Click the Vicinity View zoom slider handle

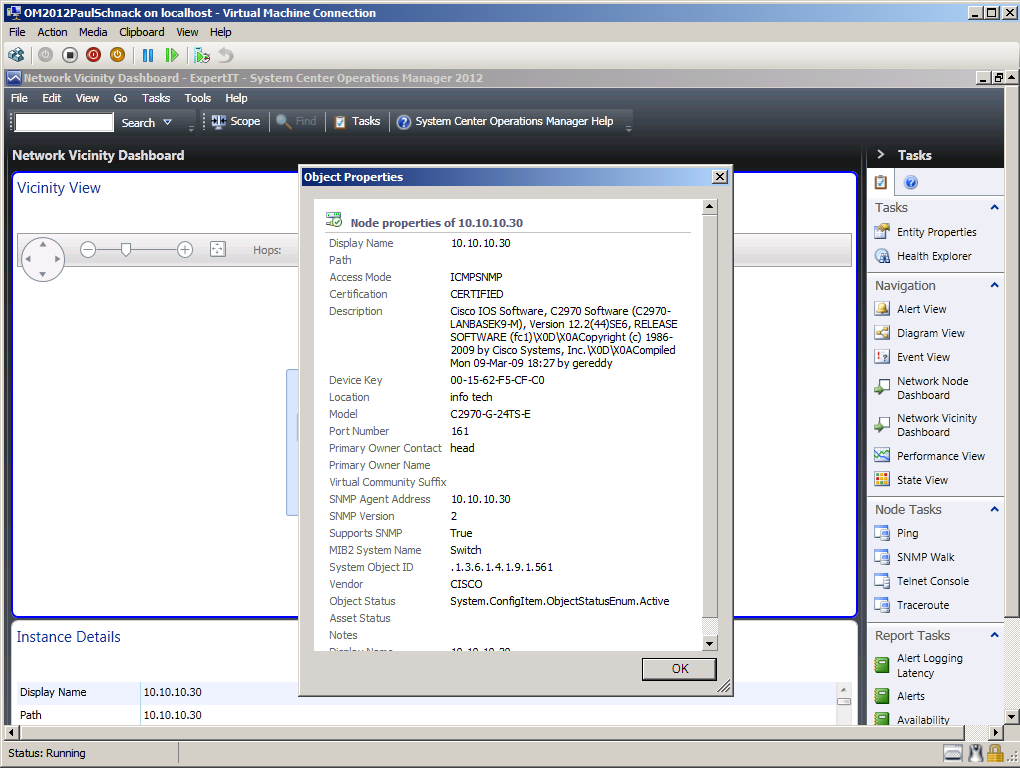click(126, 250)
